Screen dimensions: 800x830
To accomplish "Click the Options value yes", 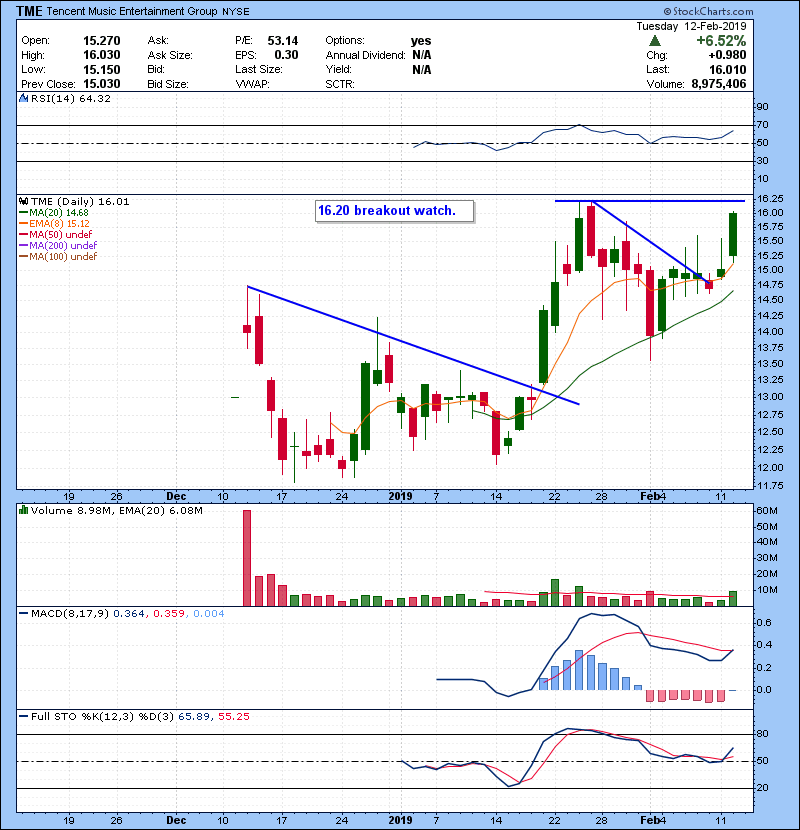I will pos(421,41).
